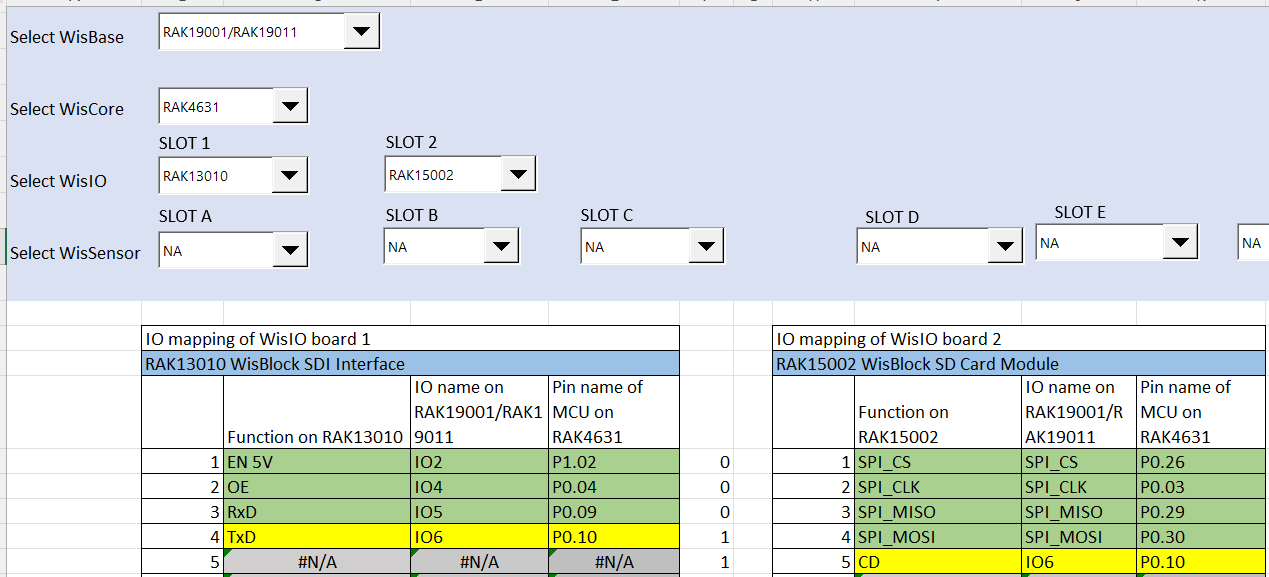Click the IO4 cell in board 1 table

tap(479, 488)
